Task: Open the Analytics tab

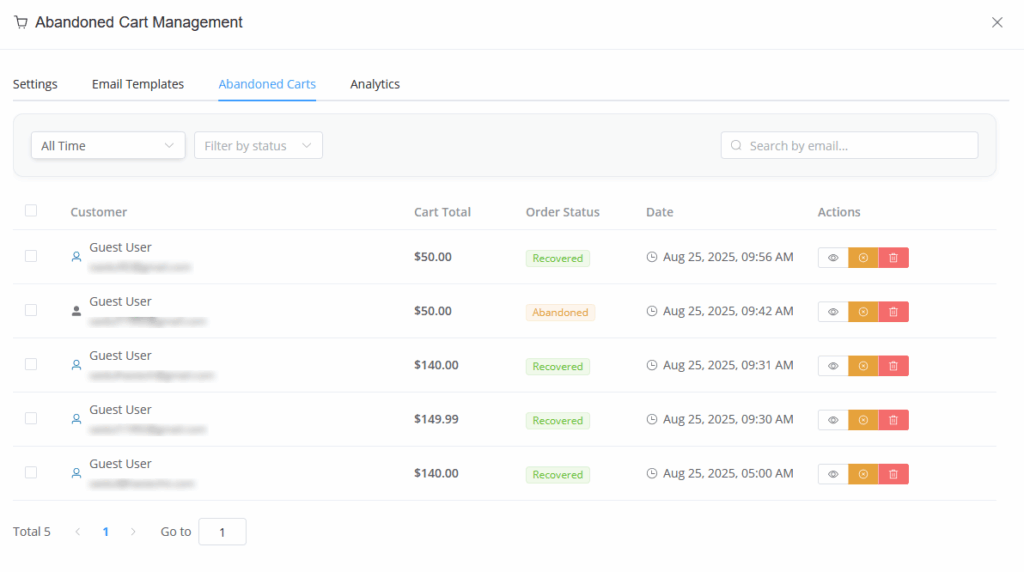Action: pos(375,84)
